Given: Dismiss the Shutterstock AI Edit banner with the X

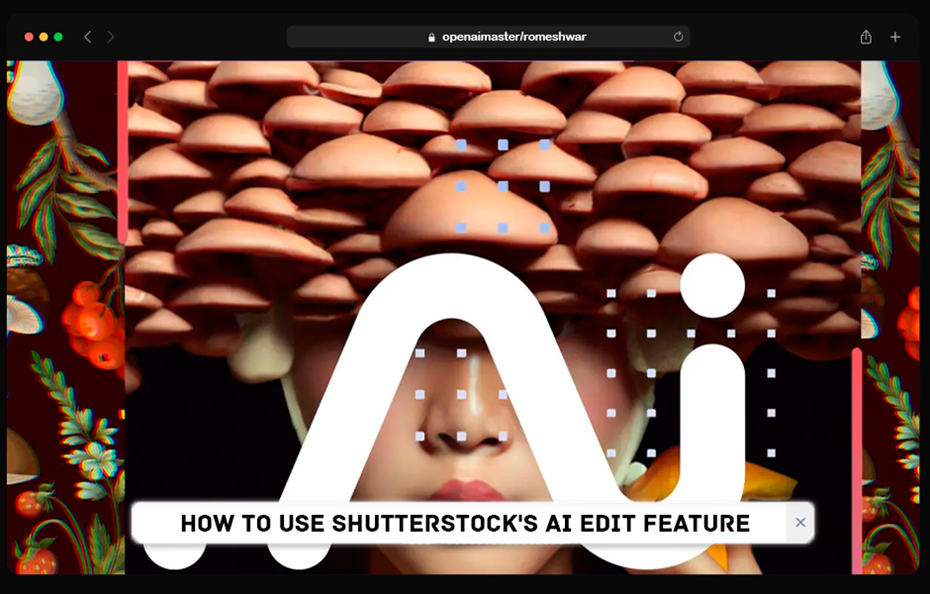Looking at the screenshot, I should pyautogui.click(x=800, y=522).
